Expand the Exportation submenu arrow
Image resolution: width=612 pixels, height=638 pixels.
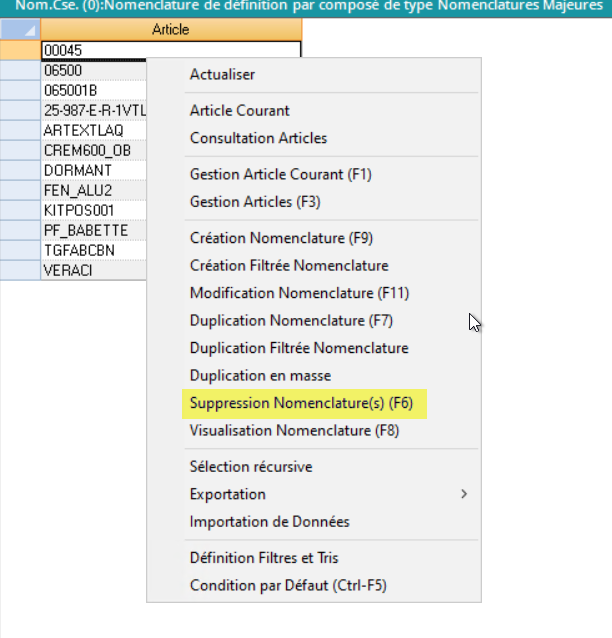(x=464, y=494)
